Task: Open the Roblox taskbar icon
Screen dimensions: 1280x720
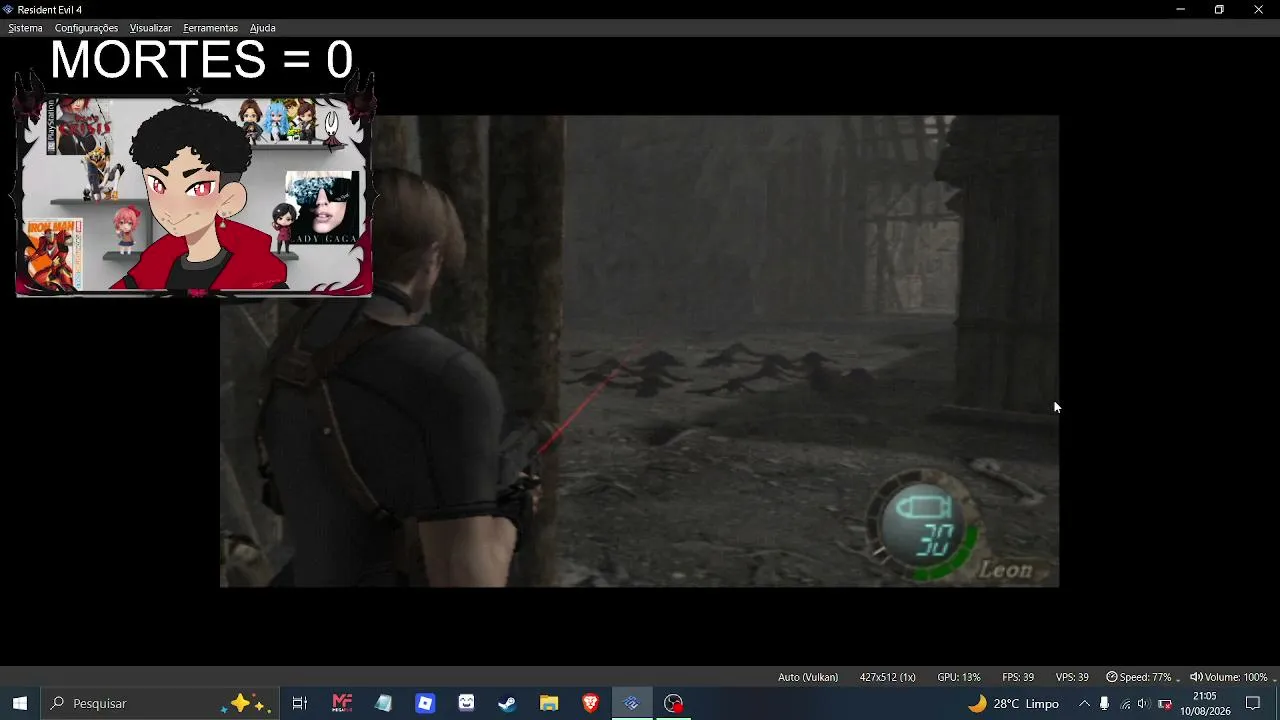Action: [x=425, y=703]
